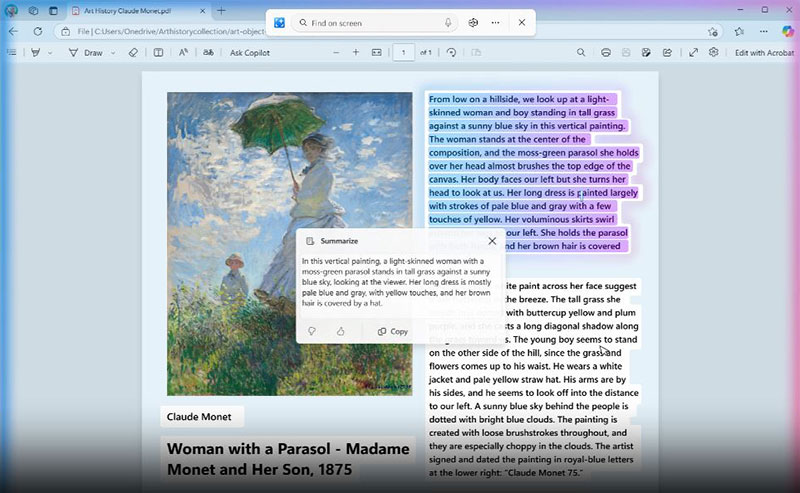Open the Copilot sidebar icon
Image resolution: width=800 pixels, height=493 pixels.
click(788, 32)
